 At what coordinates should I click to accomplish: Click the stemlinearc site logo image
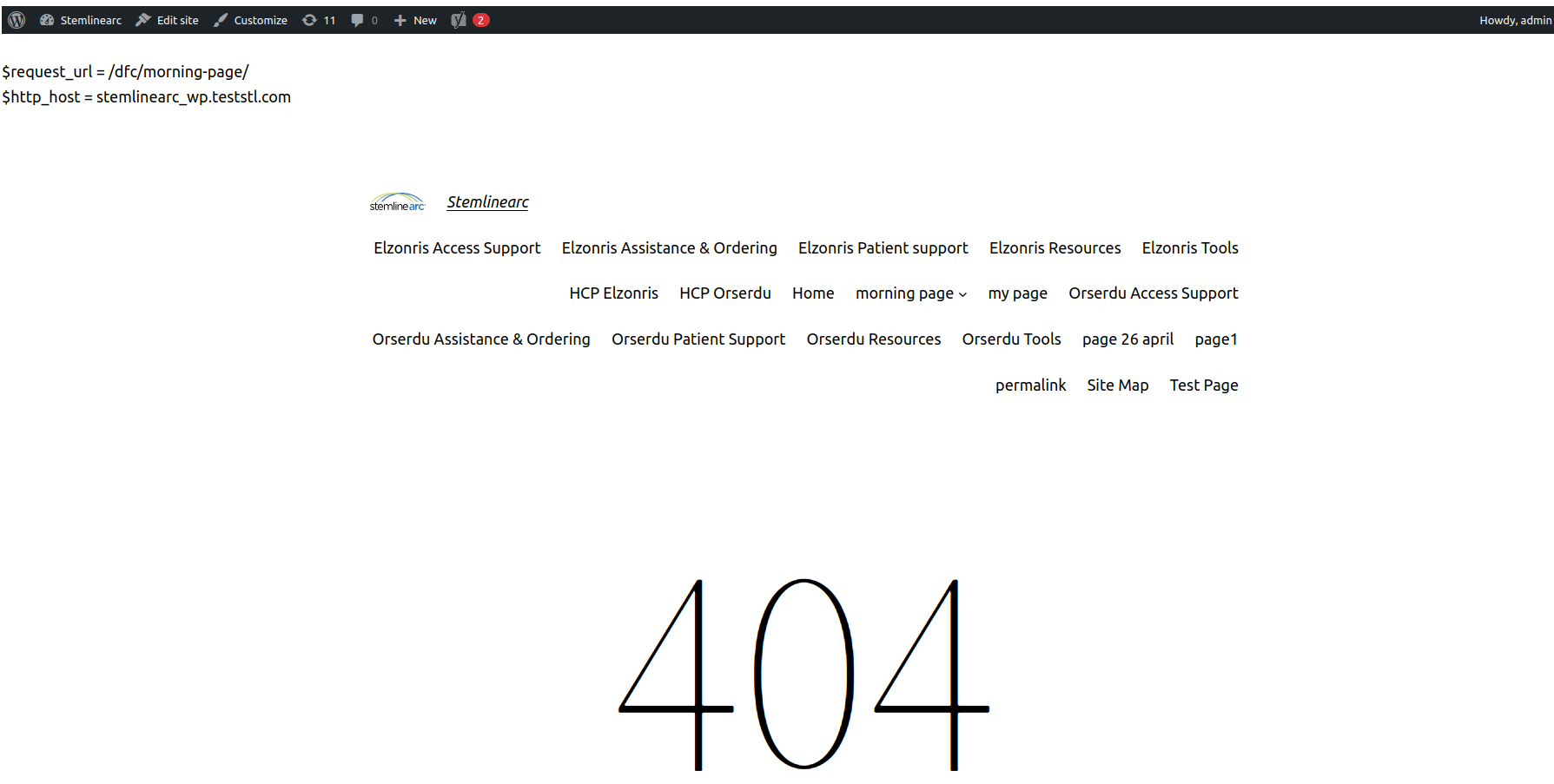coord(398,202)
